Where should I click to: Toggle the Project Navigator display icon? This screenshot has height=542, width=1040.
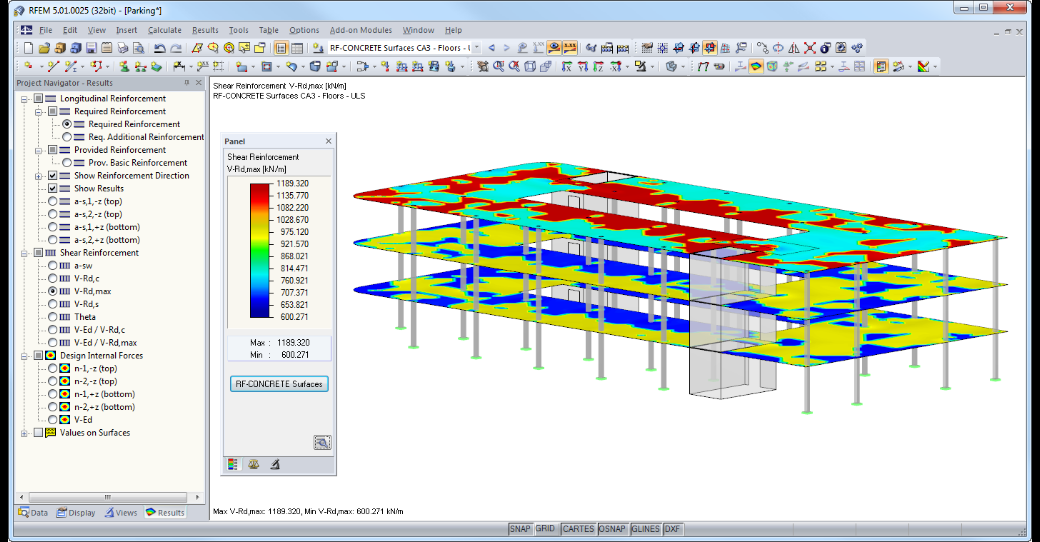[x=281, y=48]
